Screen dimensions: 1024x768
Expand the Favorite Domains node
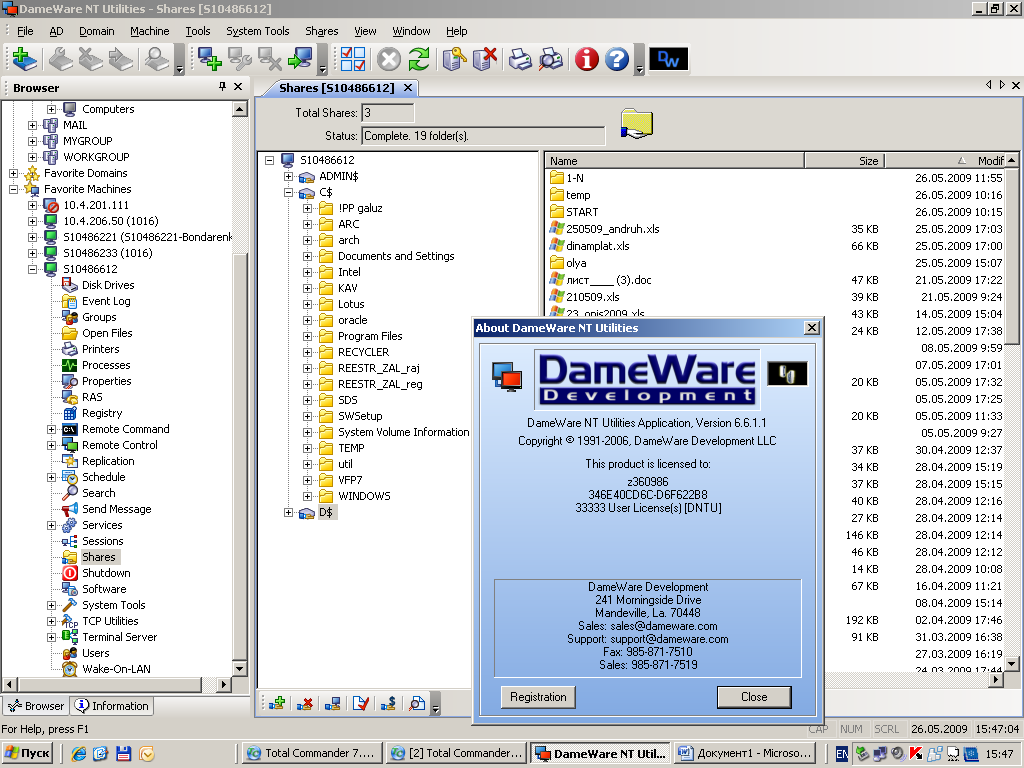tap(14, 173)
